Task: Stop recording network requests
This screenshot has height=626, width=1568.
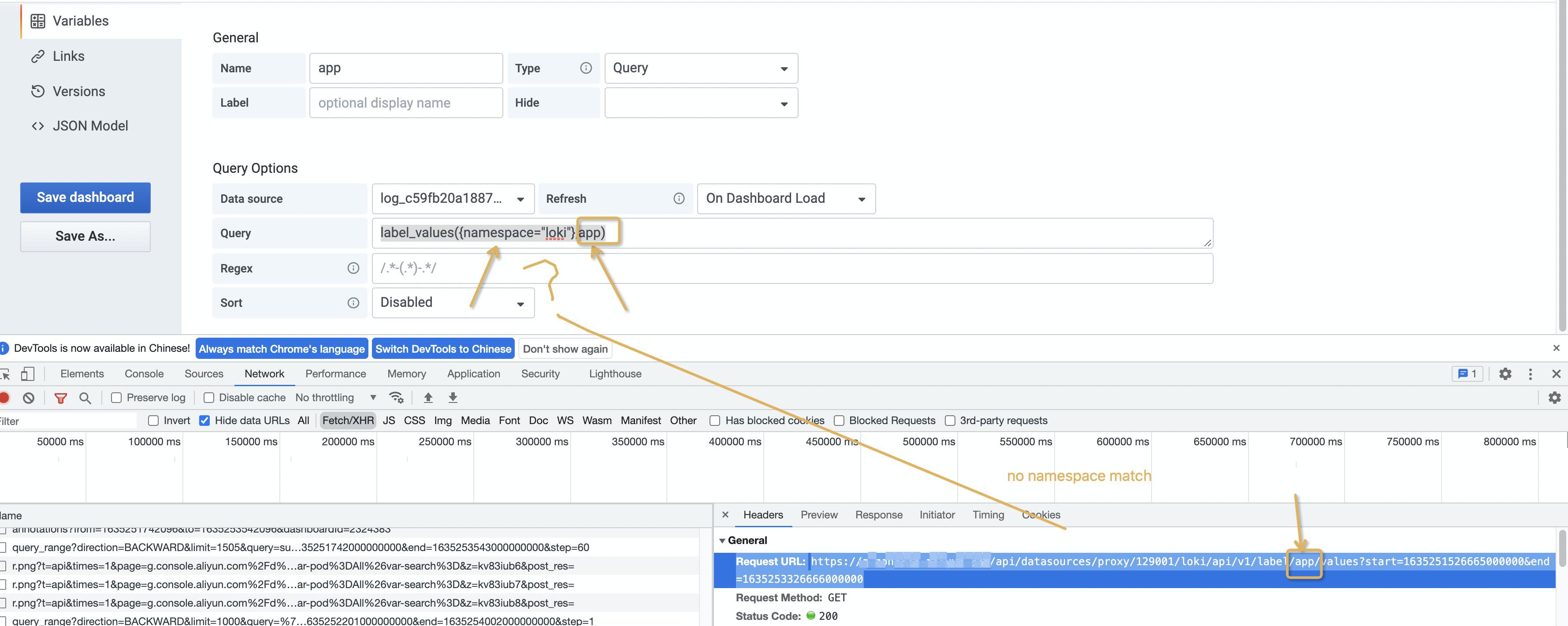Action: [x=5, y=398]
